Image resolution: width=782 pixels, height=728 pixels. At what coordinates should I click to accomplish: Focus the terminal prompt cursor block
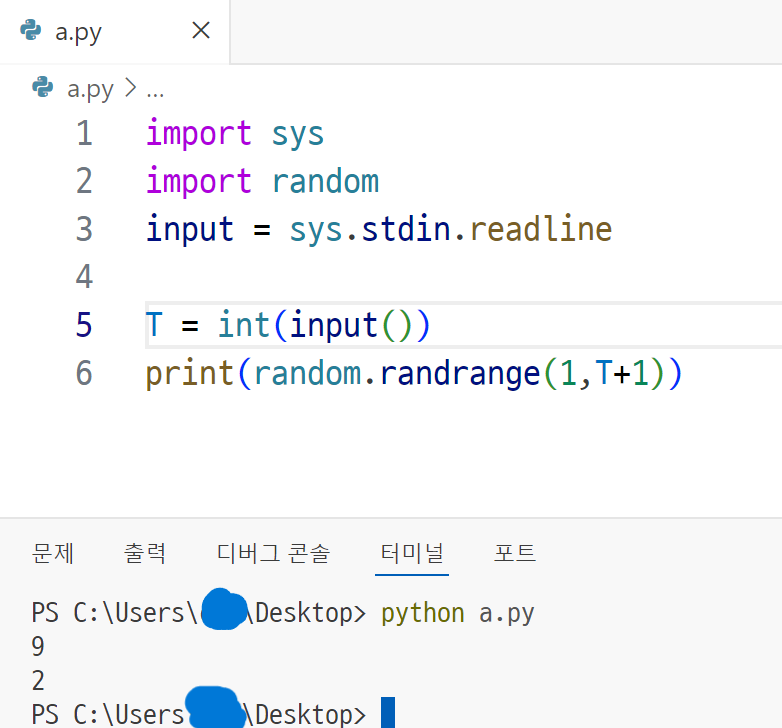tap(388, 713)
